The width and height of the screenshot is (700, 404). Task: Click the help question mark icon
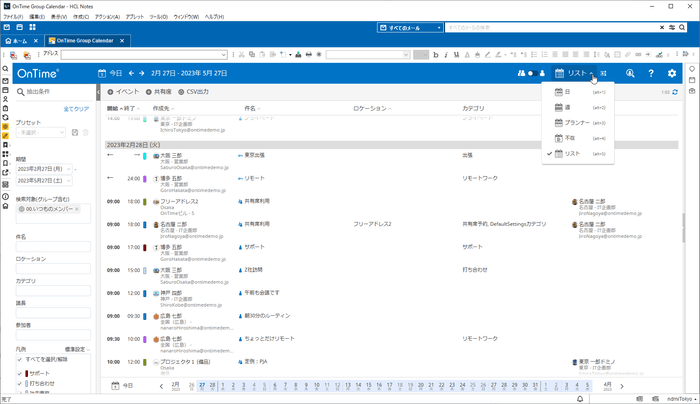[x=651, y=73]
